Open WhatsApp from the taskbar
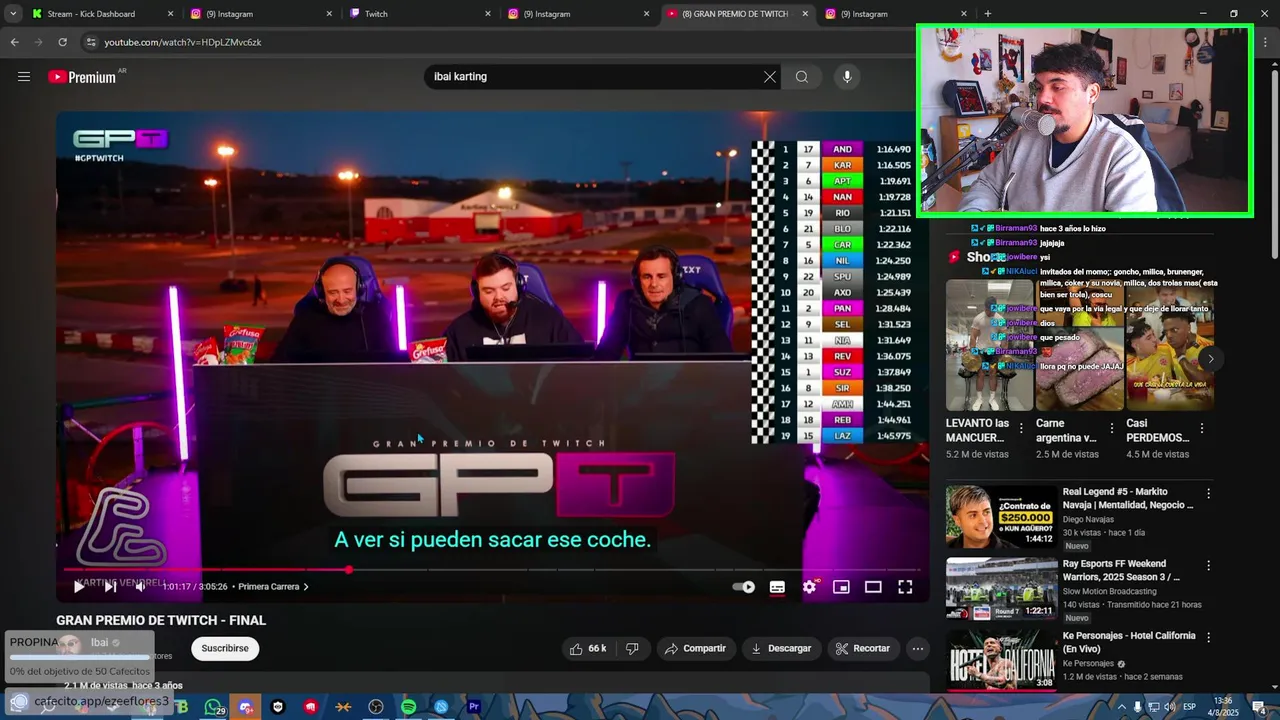This screenshot has width=1280, height=720. 213,707
